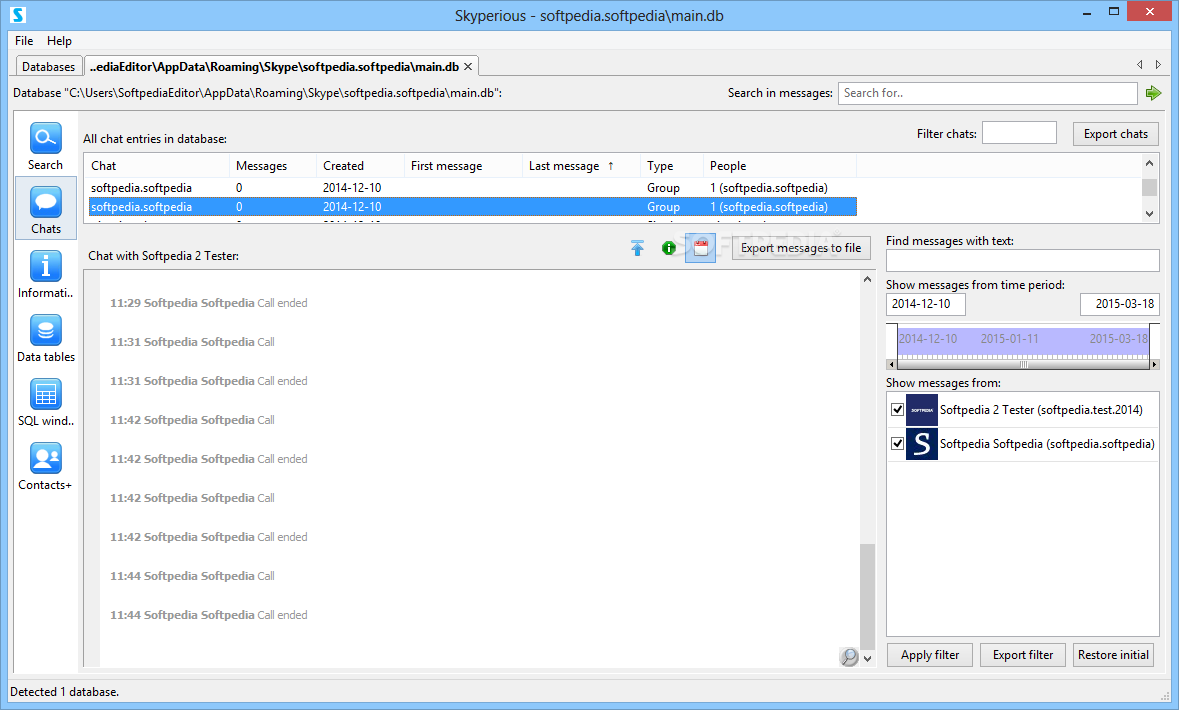This screenshot has height=710, width=1179.
Task: Switch to the Databases tab
Action: tap(49, 66)
